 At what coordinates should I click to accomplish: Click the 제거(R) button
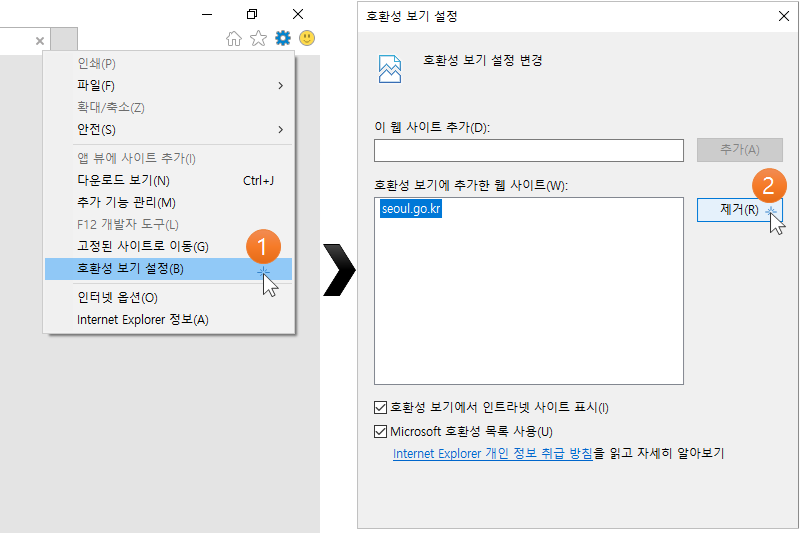click(x=739, y=210)
